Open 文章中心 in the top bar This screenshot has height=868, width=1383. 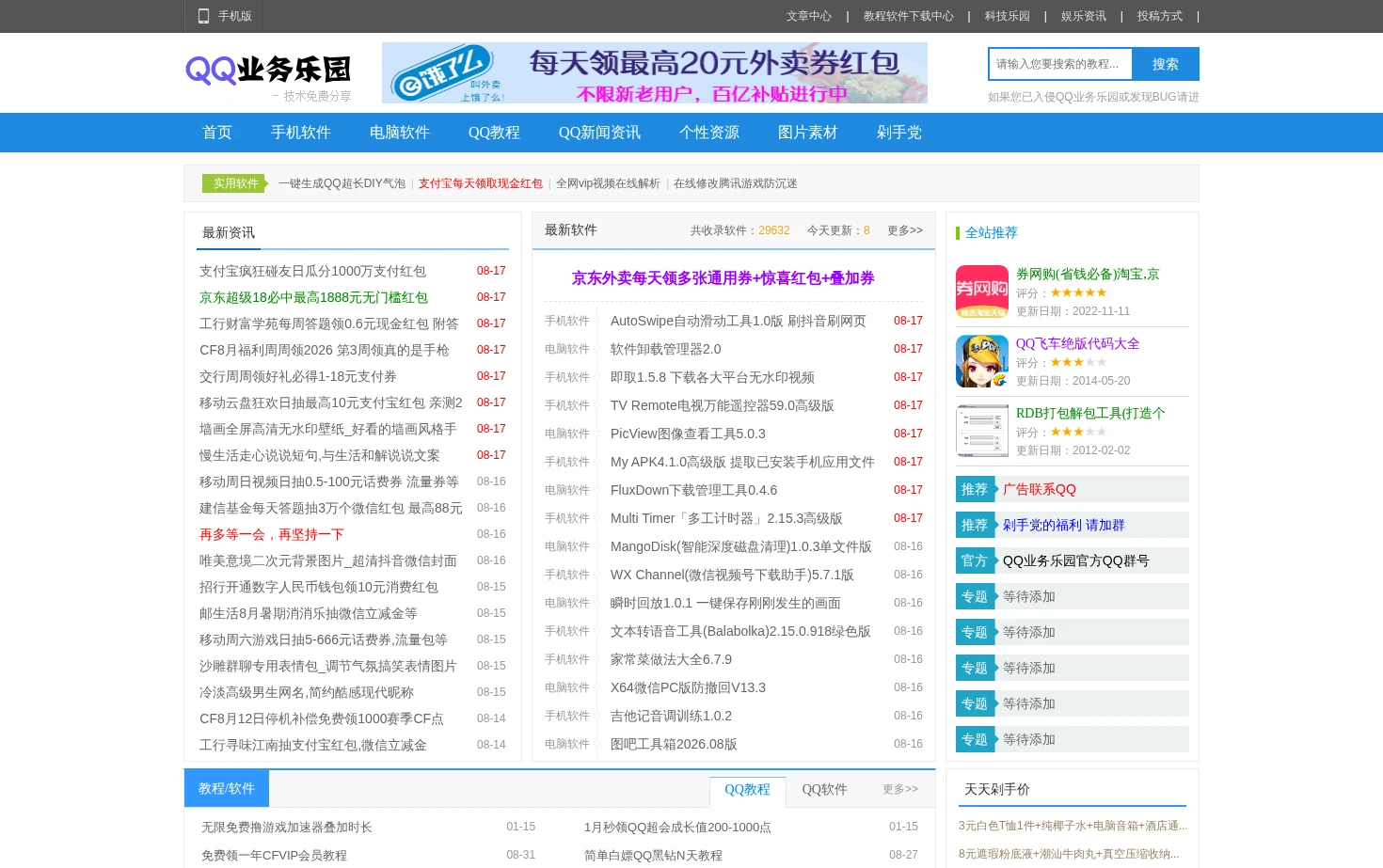(x=809, y=16)
